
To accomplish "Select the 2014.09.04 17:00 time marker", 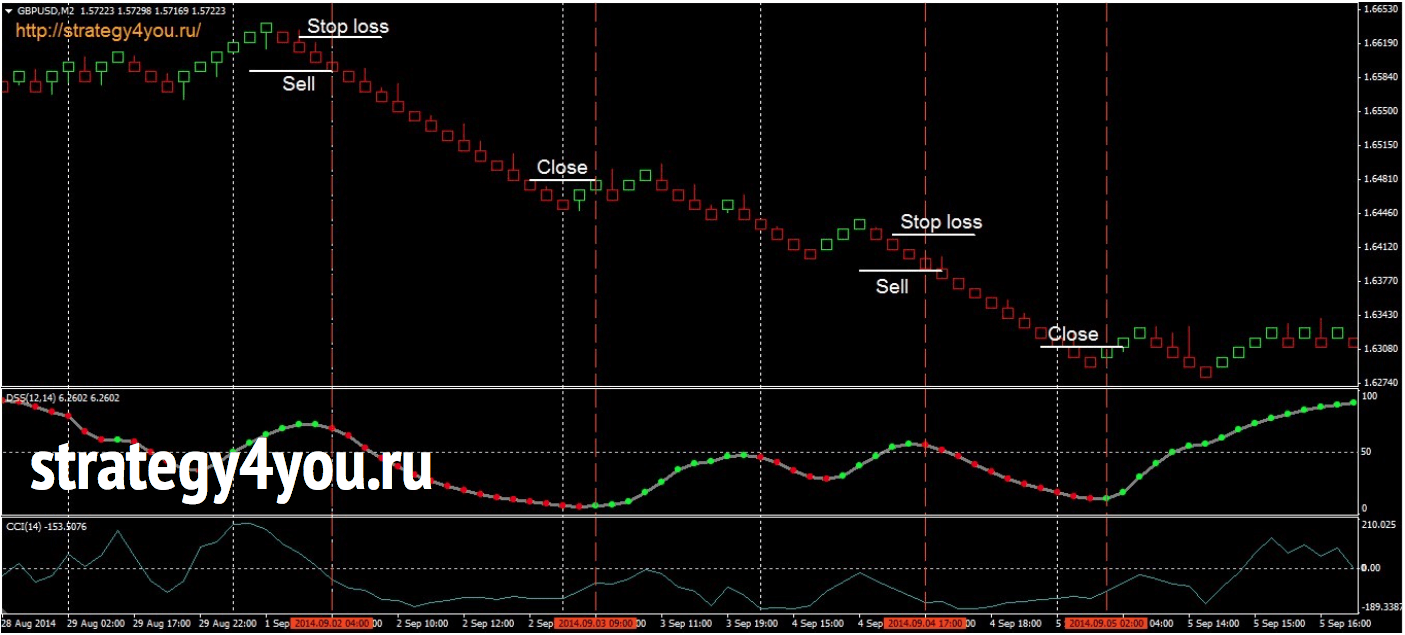I will tap(925, 623).
